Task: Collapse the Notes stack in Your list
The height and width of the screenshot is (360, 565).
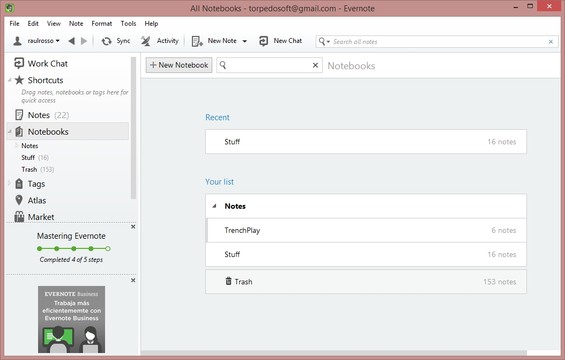Action: pos(214,206)
